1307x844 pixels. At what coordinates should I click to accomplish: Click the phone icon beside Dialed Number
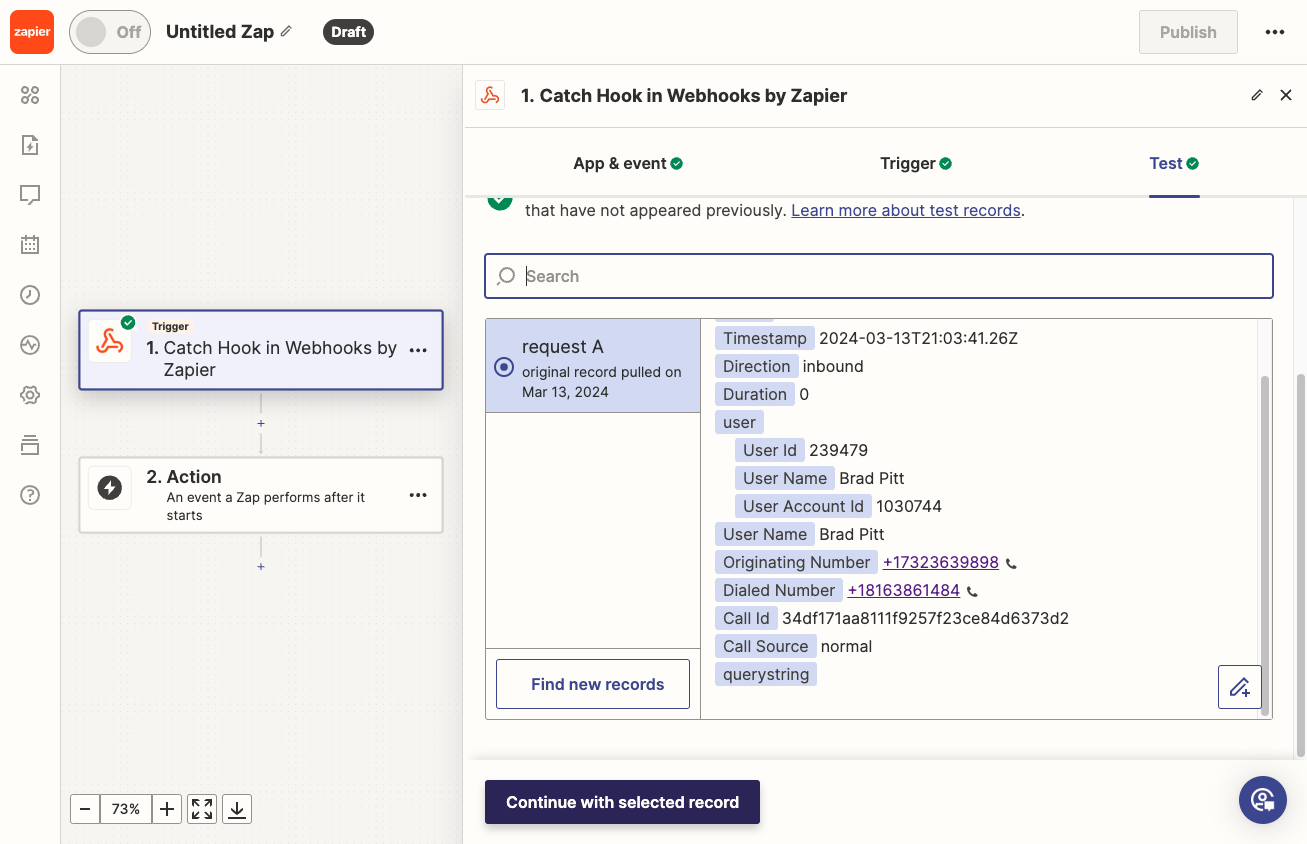972,591
